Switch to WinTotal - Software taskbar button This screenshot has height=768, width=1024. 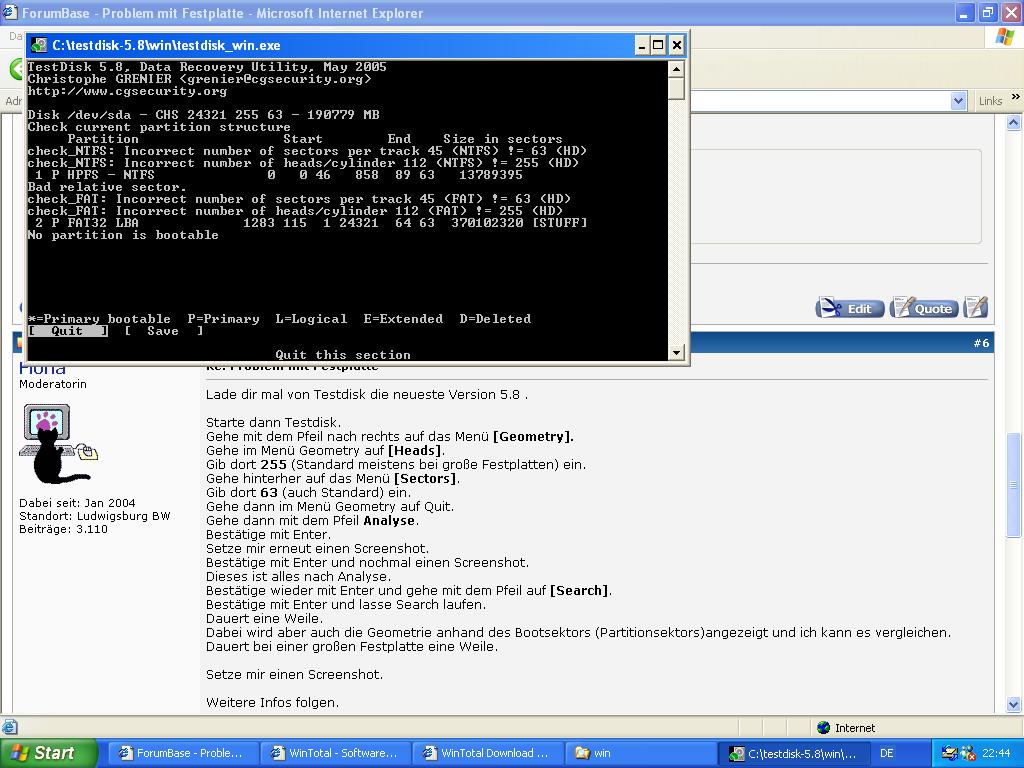334,753
